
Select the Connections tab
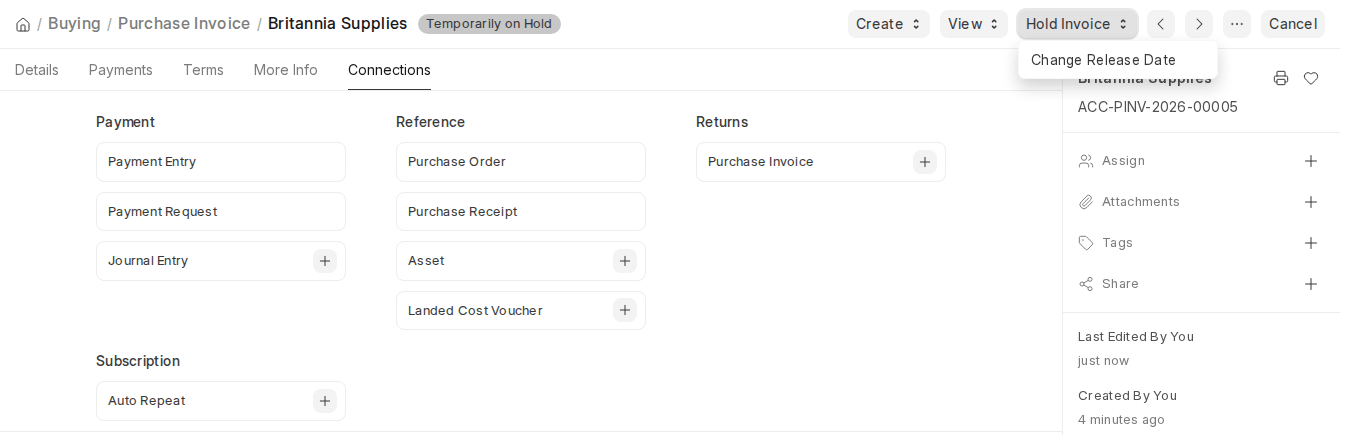click(389, 70)
